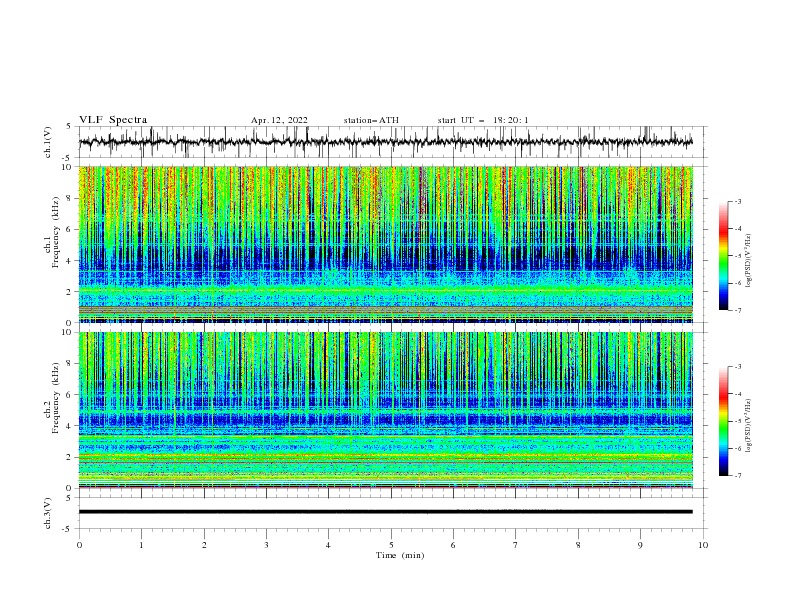Click time axis tick label "2"
792x612 pixels.
204,545
